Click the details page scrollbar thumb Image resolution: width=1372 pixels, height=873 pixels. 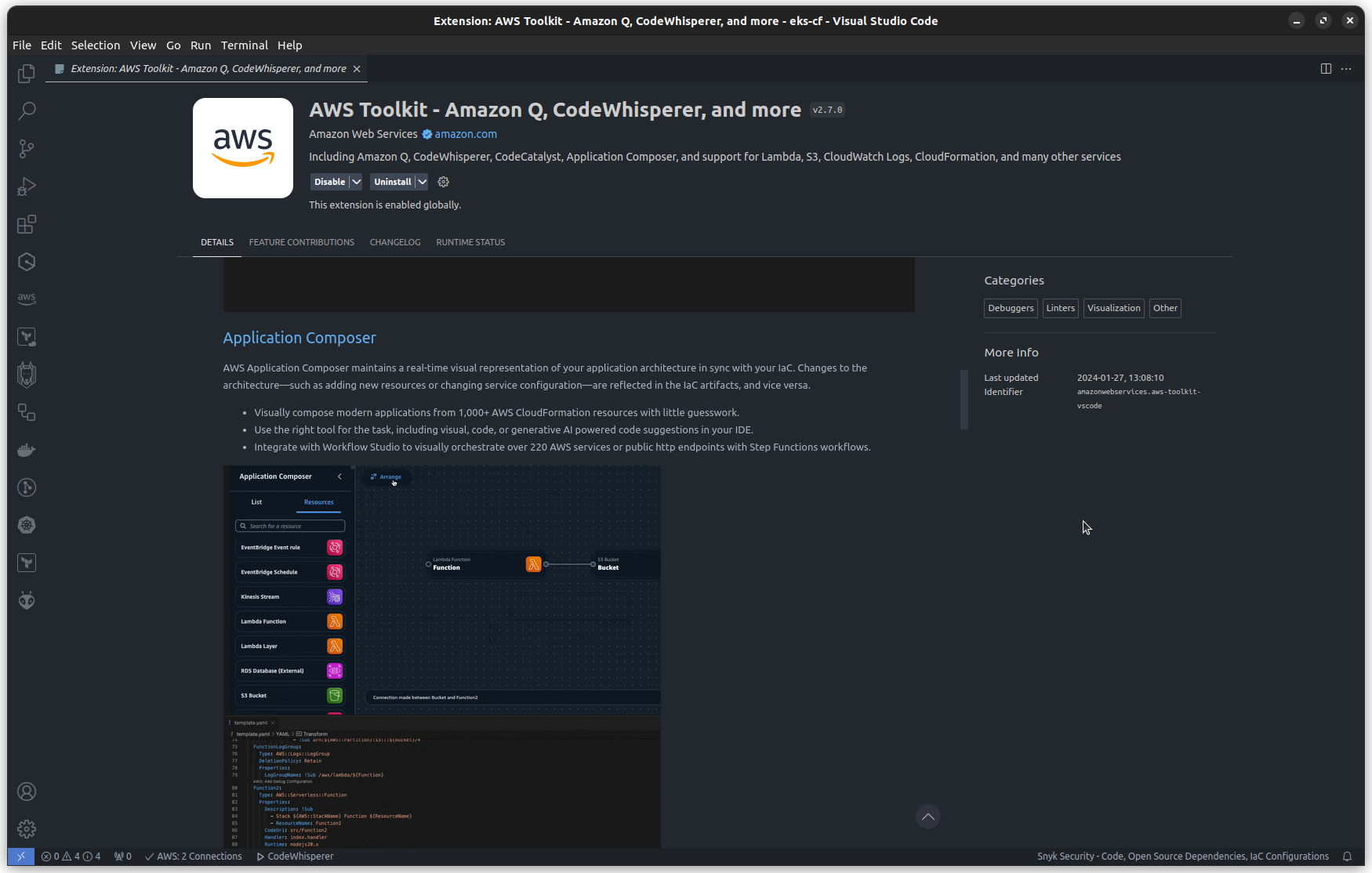[964, 400]
